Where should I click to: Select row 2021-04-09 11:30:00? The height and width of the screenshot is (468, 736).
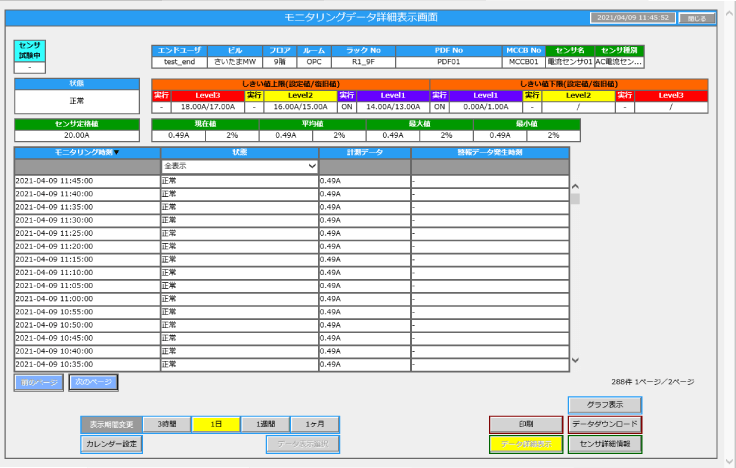[291, 220]
